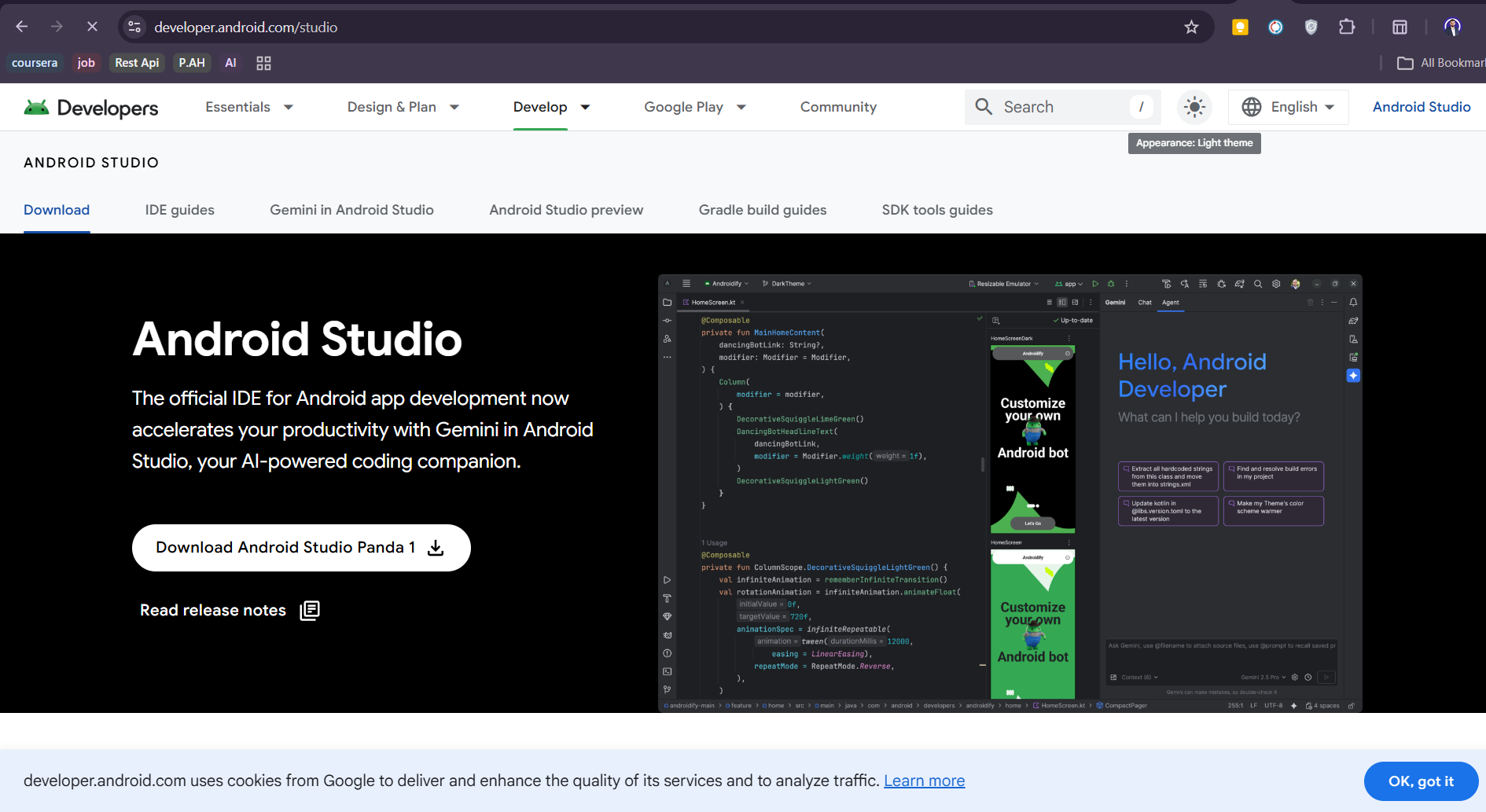The image size is (1486, 812).
Task: Click the browser back arrow
Action: [22, 27]
